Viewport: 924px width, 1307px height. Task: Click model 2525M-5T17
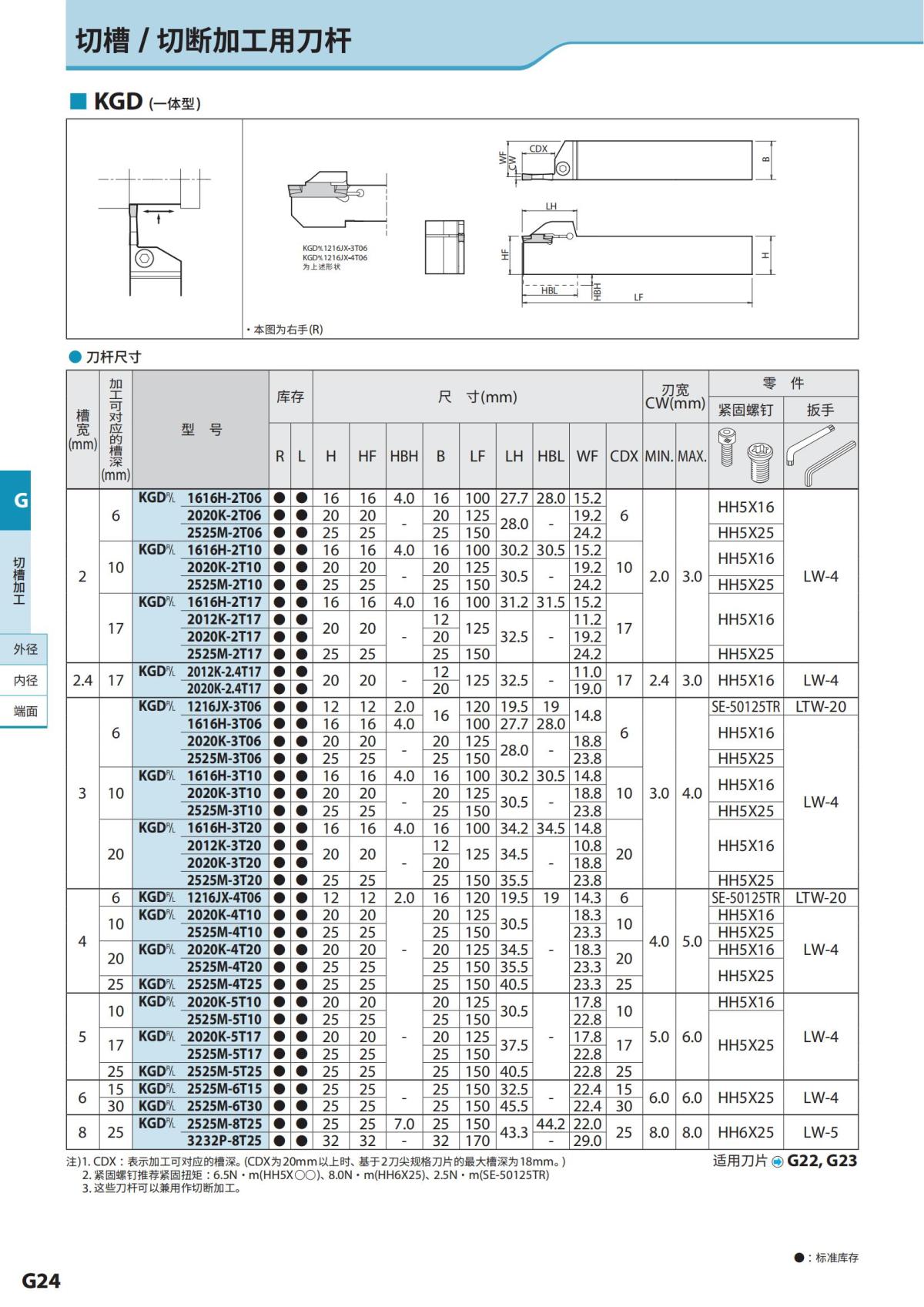coord(224,1054)
